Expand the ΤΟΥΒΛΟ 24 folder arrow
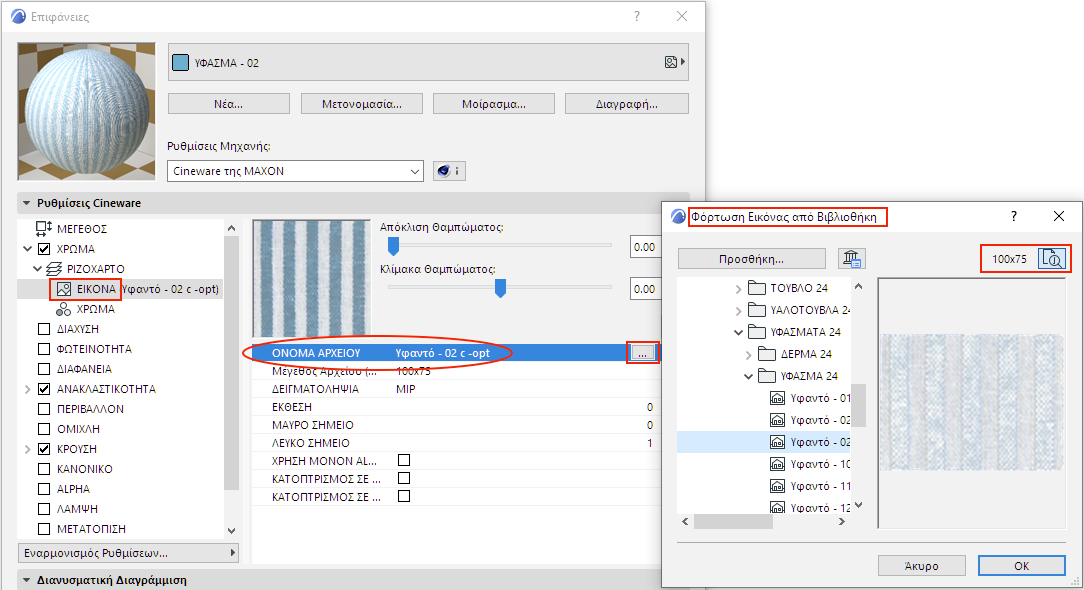Image resolution: width=1084 pixels, height=590 pixels. tap(738, 288)
